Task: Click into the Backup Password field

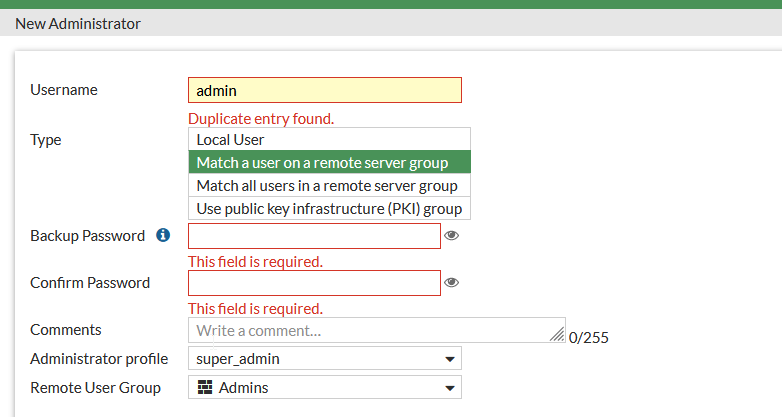Action: [314, 236]
